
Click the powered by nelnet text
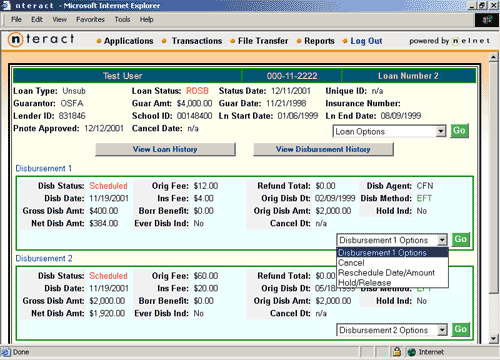click(449, 41)
